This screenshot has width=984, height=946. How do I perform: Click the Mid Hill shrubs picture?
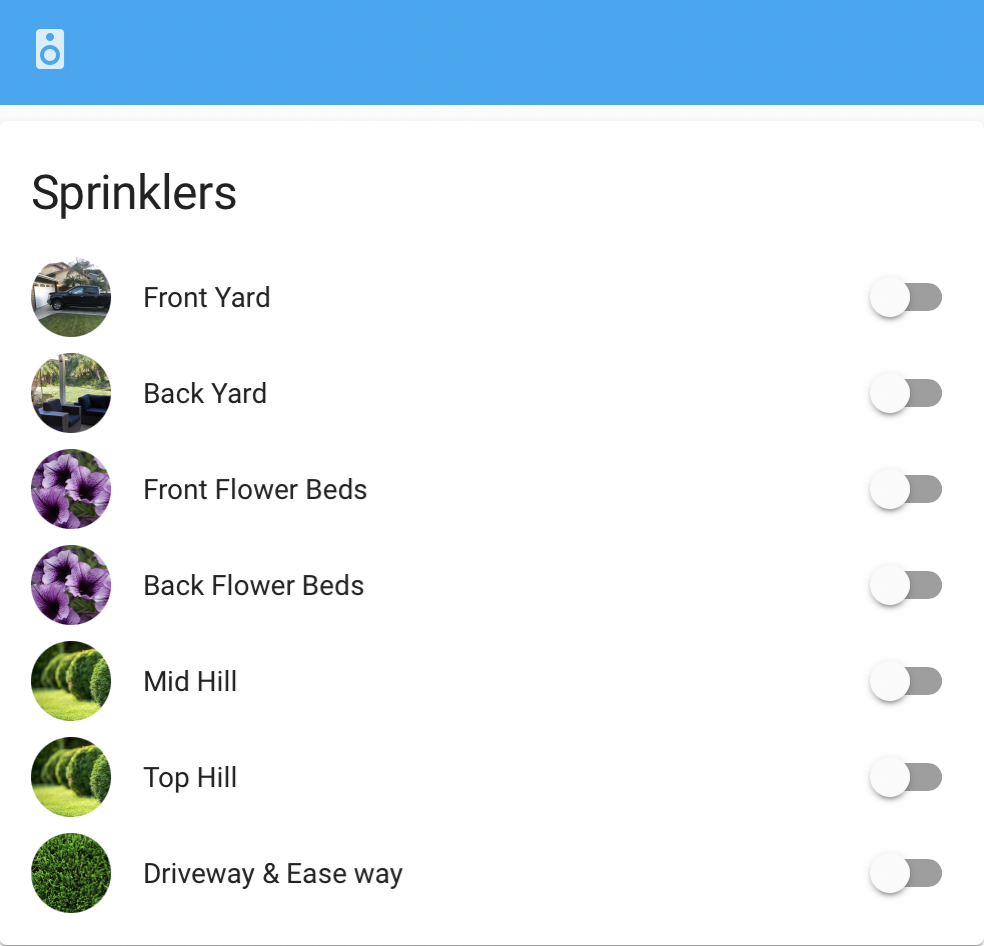coord(71,681)
